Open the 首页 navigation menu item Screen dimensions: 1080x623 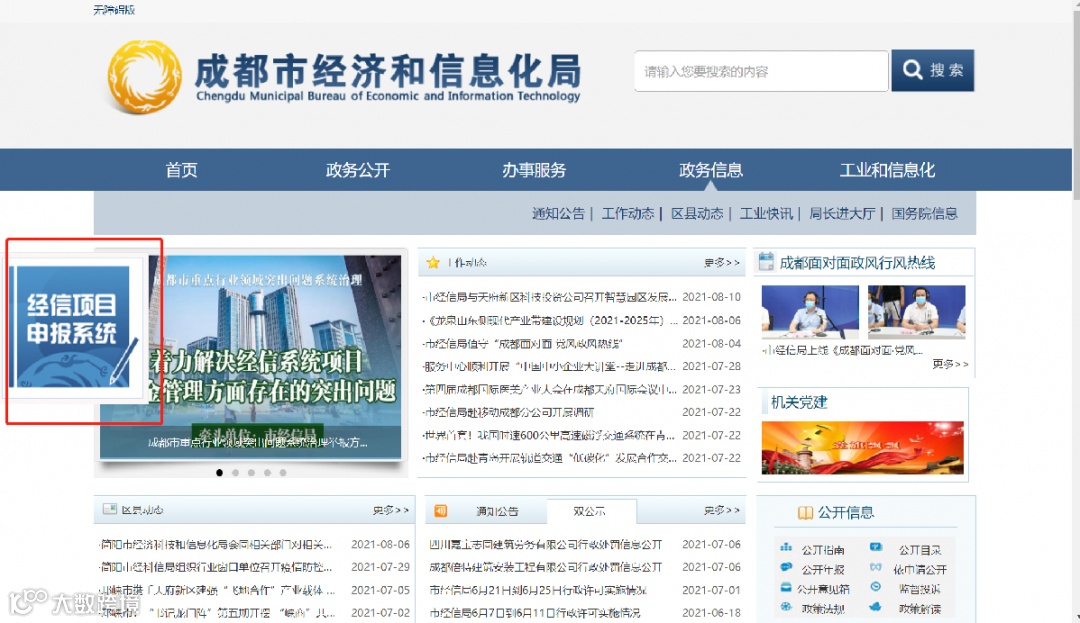coord(181,170)
